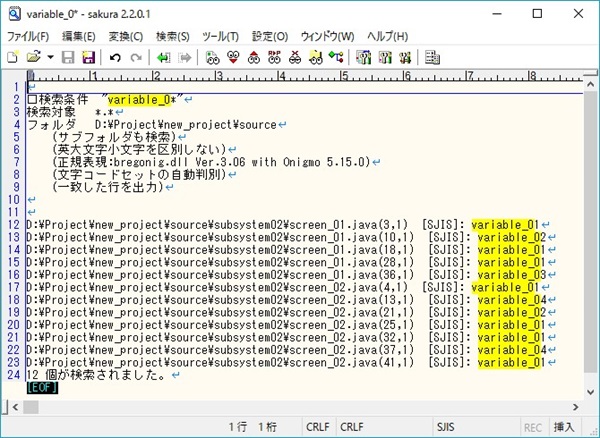The width and height of the screenshot is (600, 438).
Task: Click the (サブフォルダも検索) line
Action: click(119, 137)
